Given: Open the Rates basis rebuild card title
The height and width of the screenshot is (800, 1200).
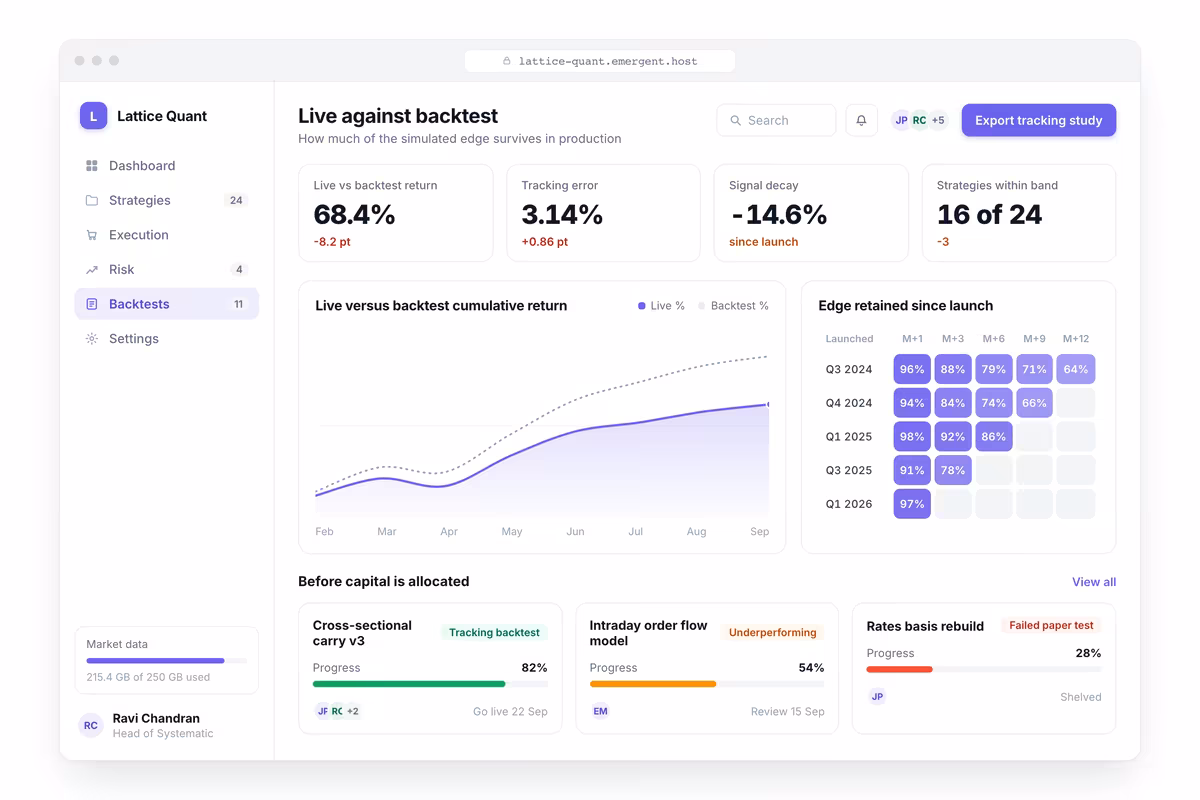Looking at the screenshot, I should (x=925, y=626).
